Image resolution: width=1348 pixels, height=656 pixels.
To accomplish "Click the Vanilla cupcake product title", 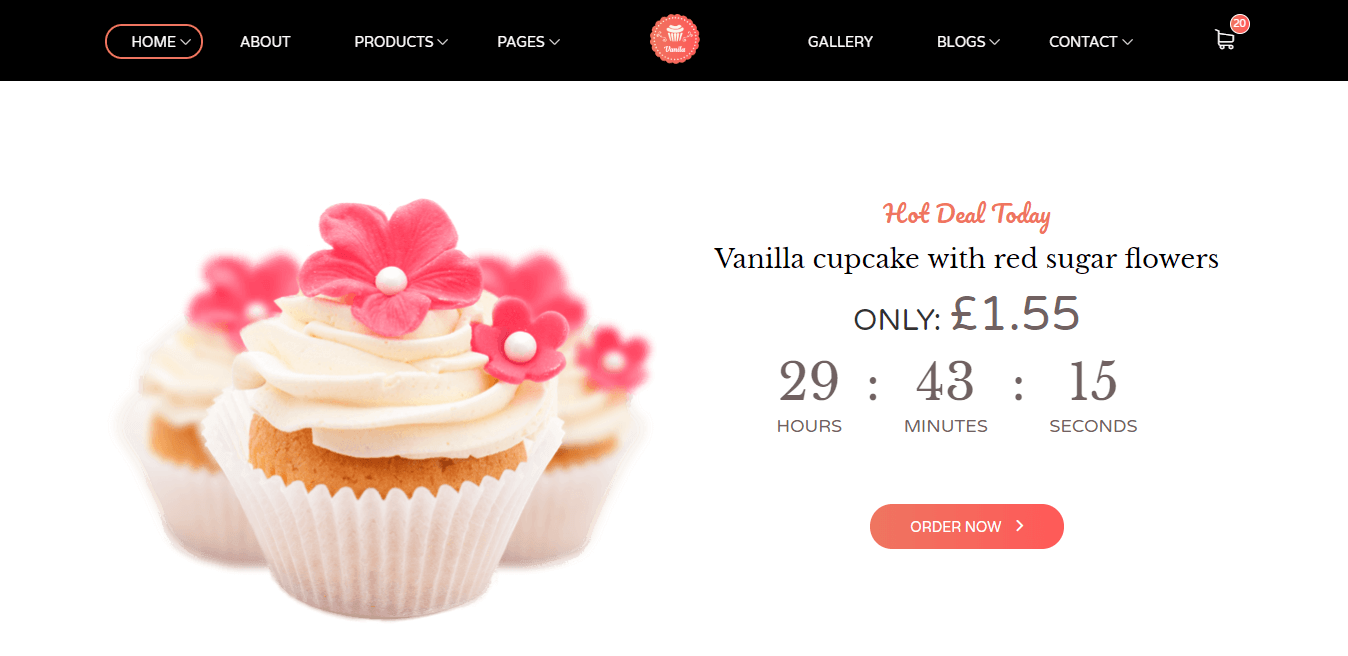I will pos(966,259).
